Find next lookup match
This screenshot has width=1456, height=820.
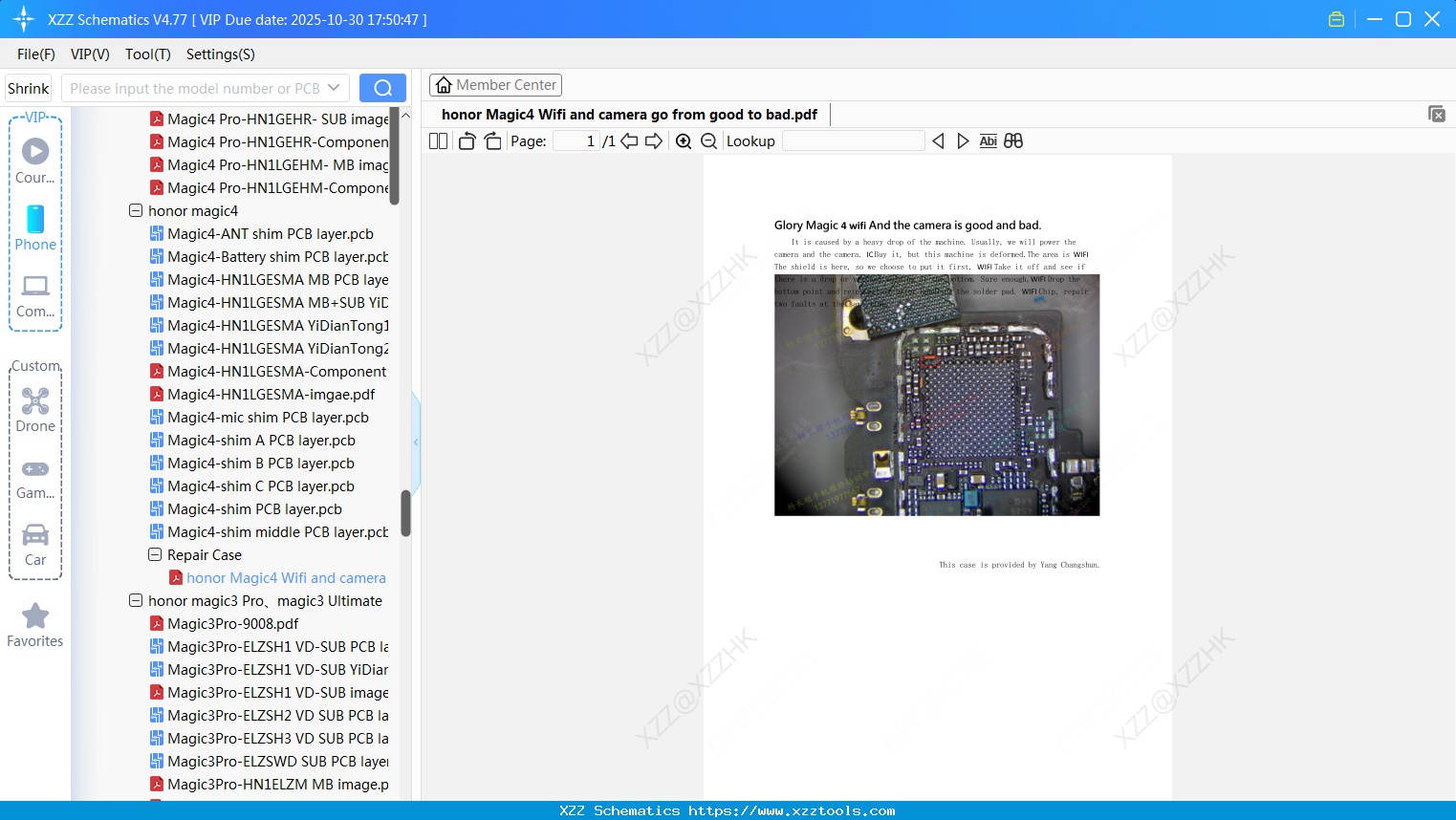coord(963,141)
